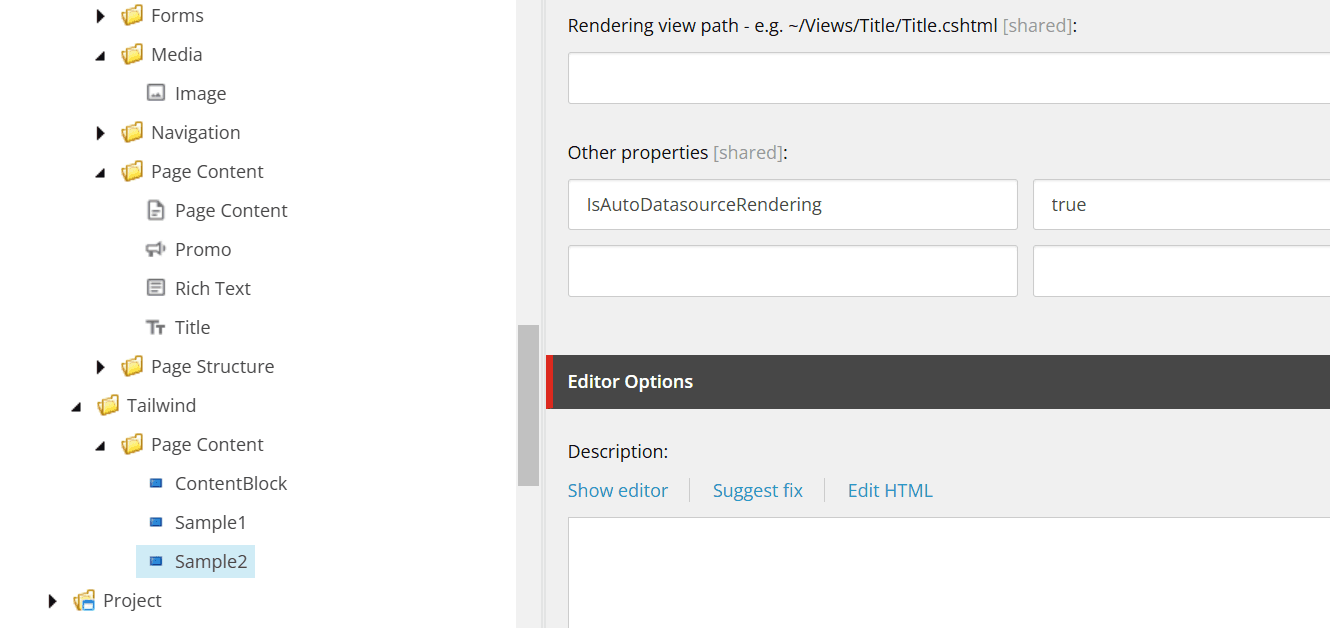
Task: Click the ContentBlock rendering icon
Action: [155, 483]
